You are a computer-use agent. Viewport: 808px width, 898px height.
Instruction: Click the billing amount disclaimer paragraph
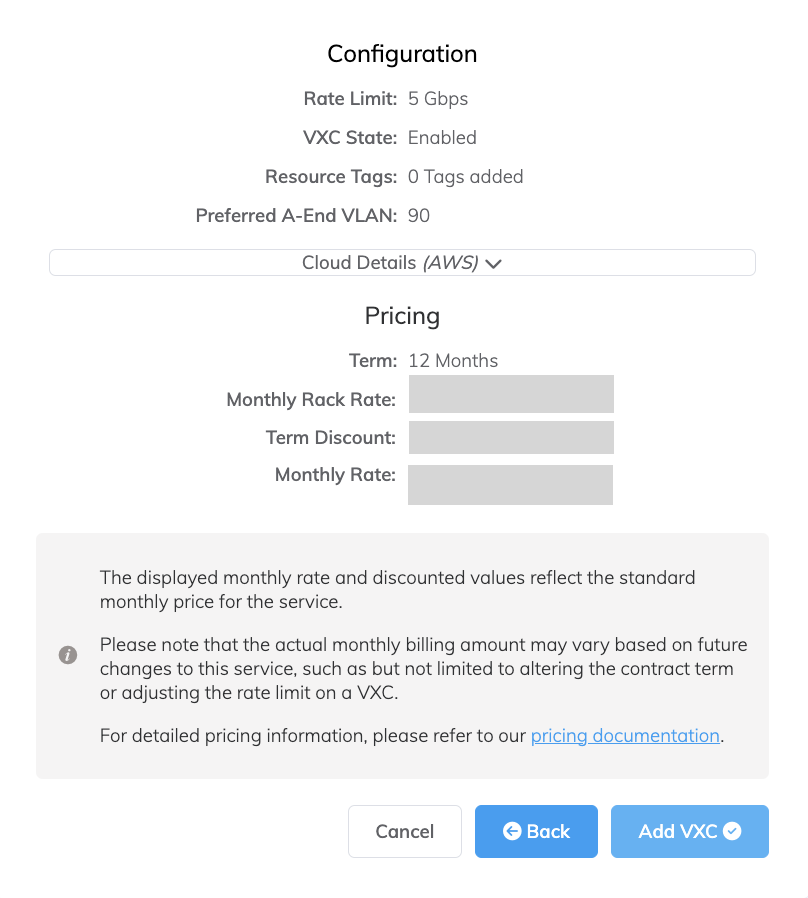tap(423, 667)
